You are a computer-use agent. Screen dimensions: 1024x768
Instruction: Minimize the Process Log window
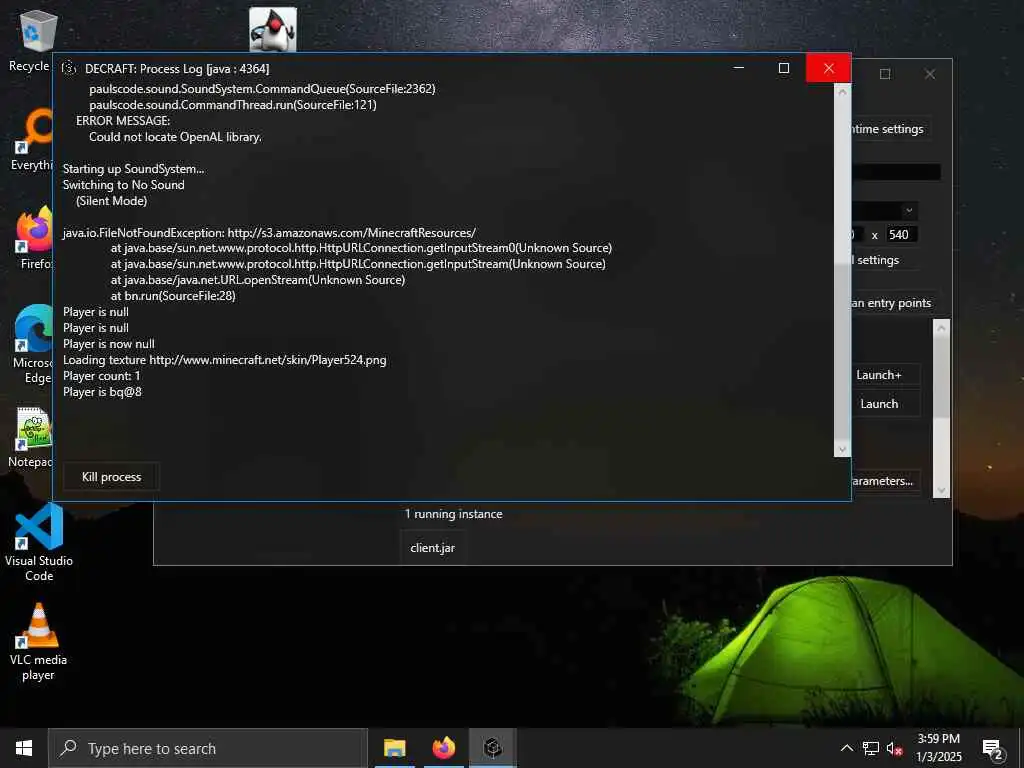(739, 68)
